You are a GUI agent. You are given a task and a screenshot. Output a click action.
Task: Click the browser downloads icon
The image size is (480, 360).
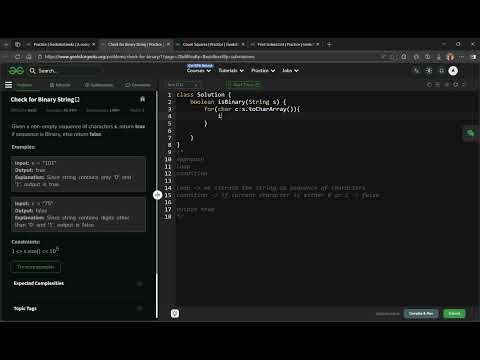pos(439,57)
